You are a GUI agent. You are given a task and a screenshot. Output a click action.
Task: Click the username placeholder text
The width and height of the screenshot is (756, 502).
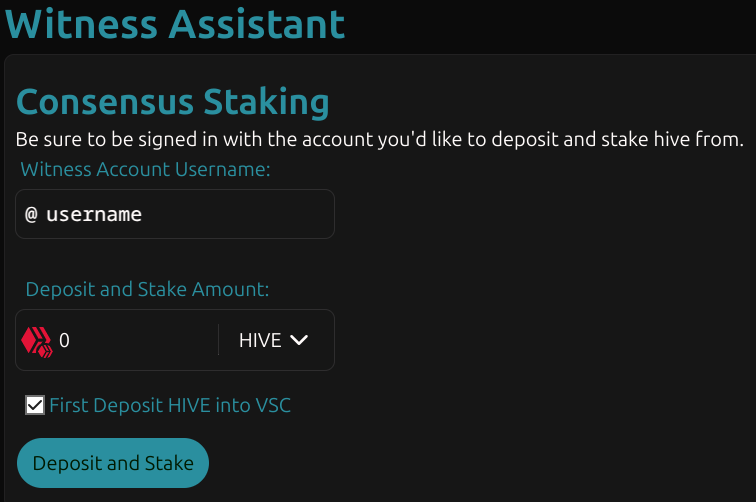[x=94, y=214]
